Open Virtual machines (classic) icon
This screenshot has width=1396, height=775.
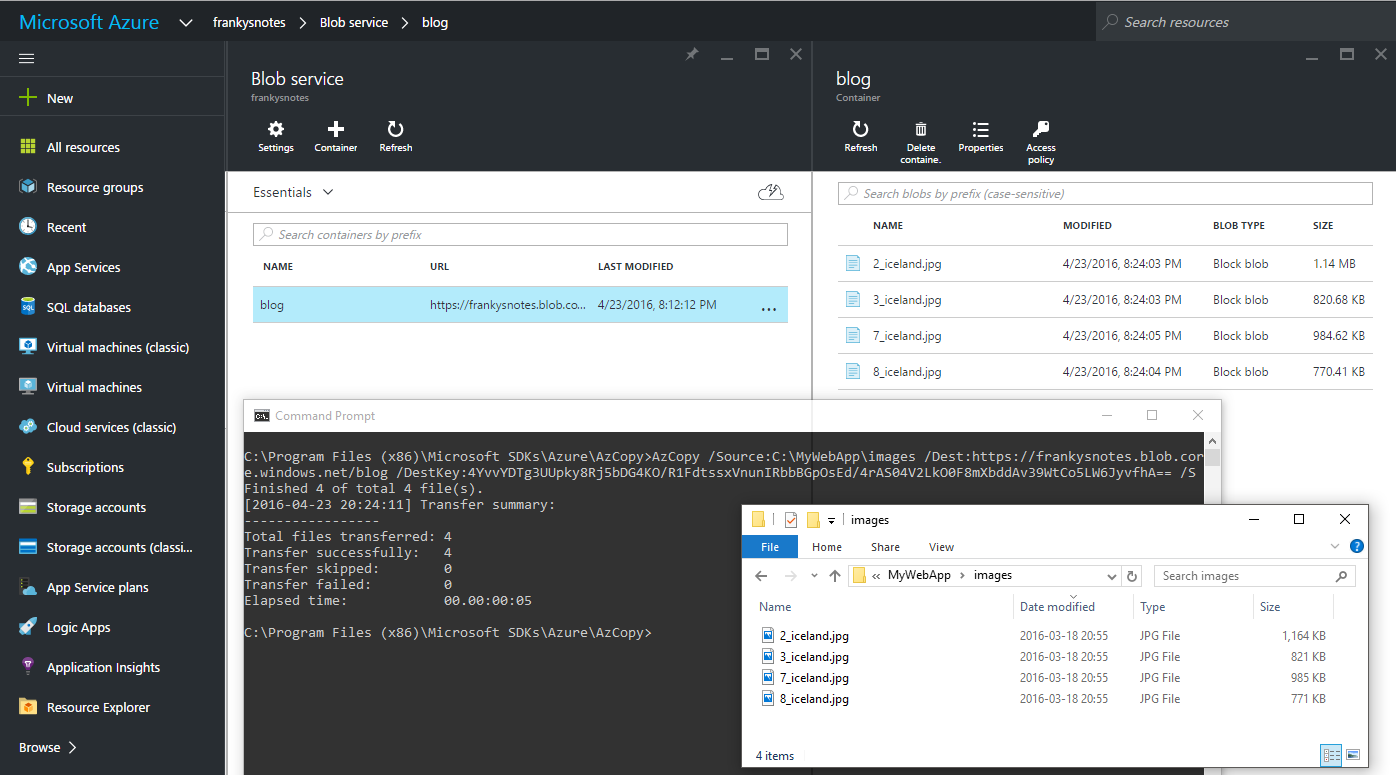pyautogui.click(x=28, y=347)
